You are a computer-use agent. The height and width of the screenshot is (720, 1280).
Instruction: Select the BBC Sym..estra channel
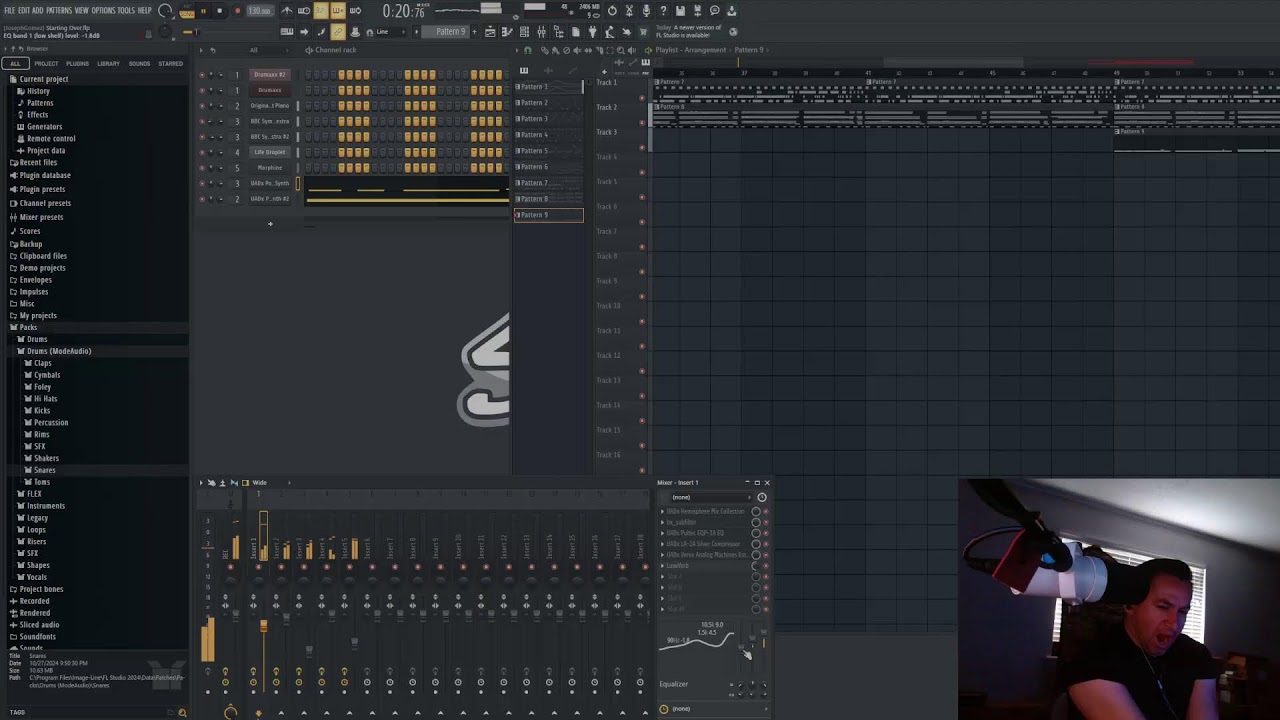click(269, 121)
